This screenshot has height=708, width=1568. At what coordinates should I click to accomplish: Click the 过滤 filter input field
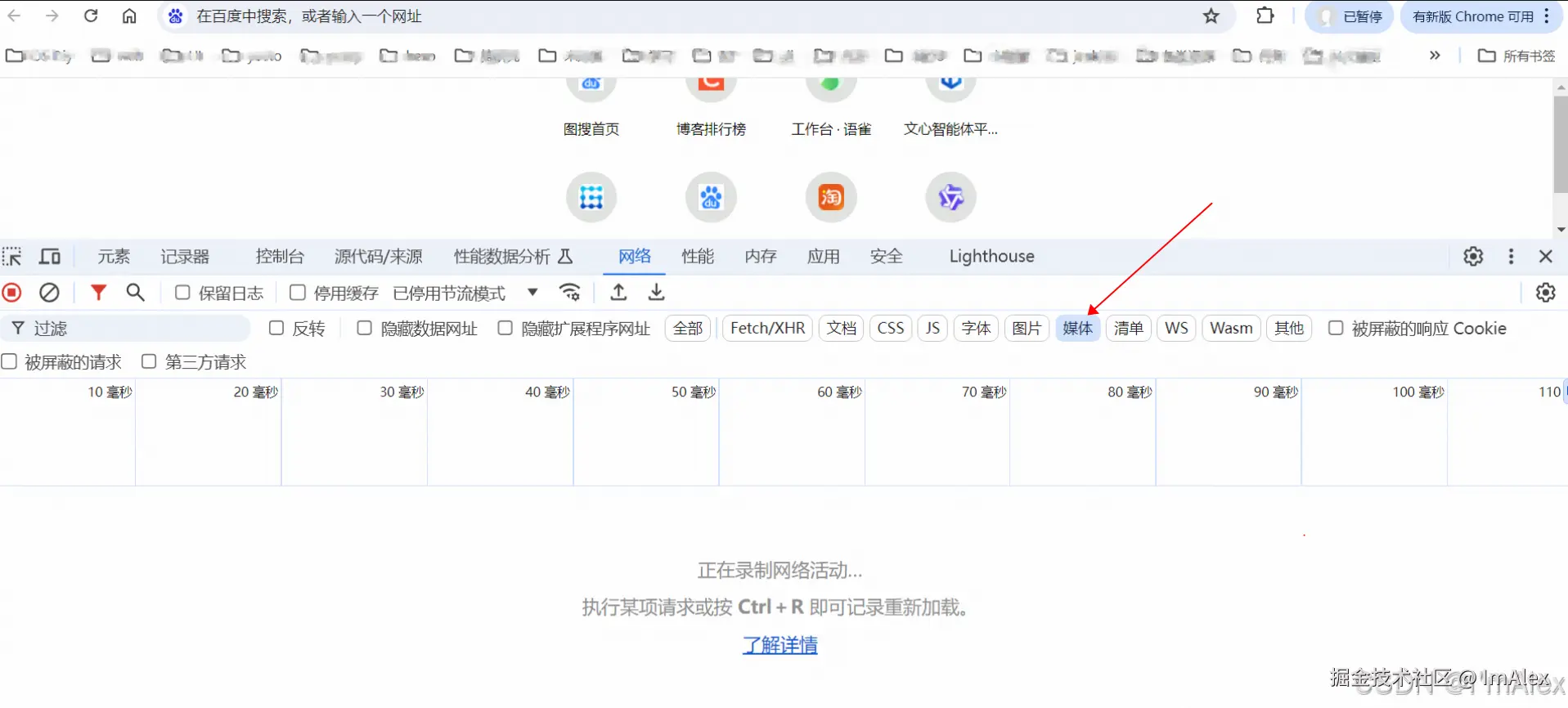tap(127, 329)
